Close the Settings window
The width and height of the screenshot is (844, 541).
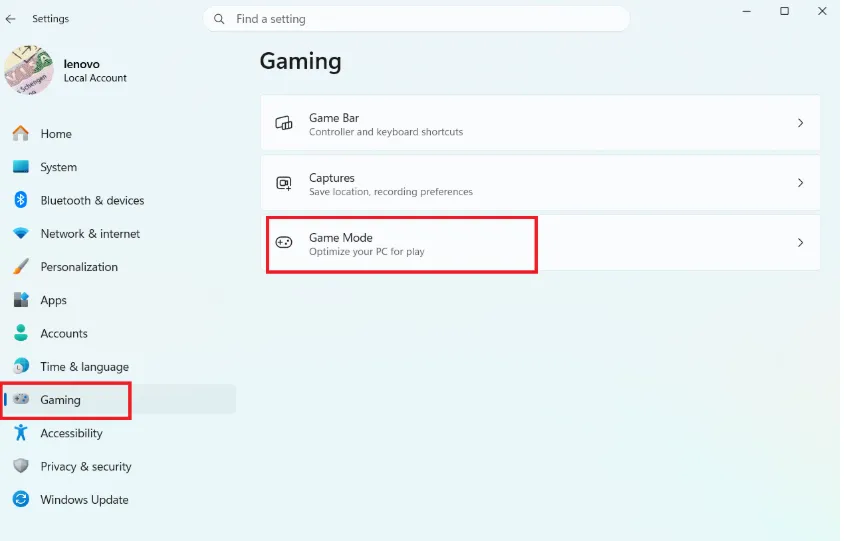tap(822, 11)
